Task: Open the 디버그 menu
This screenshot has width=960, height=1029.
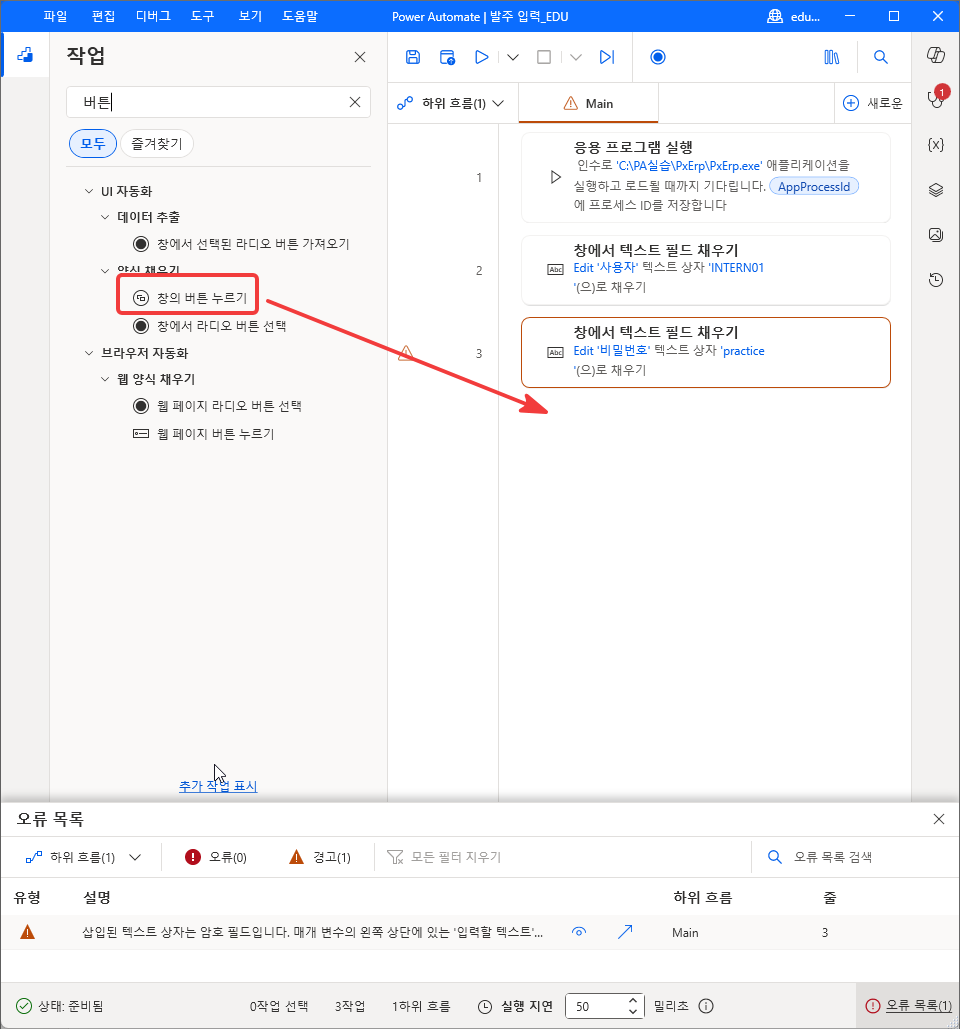Action: pyautogui.click(x=153, y=16)
